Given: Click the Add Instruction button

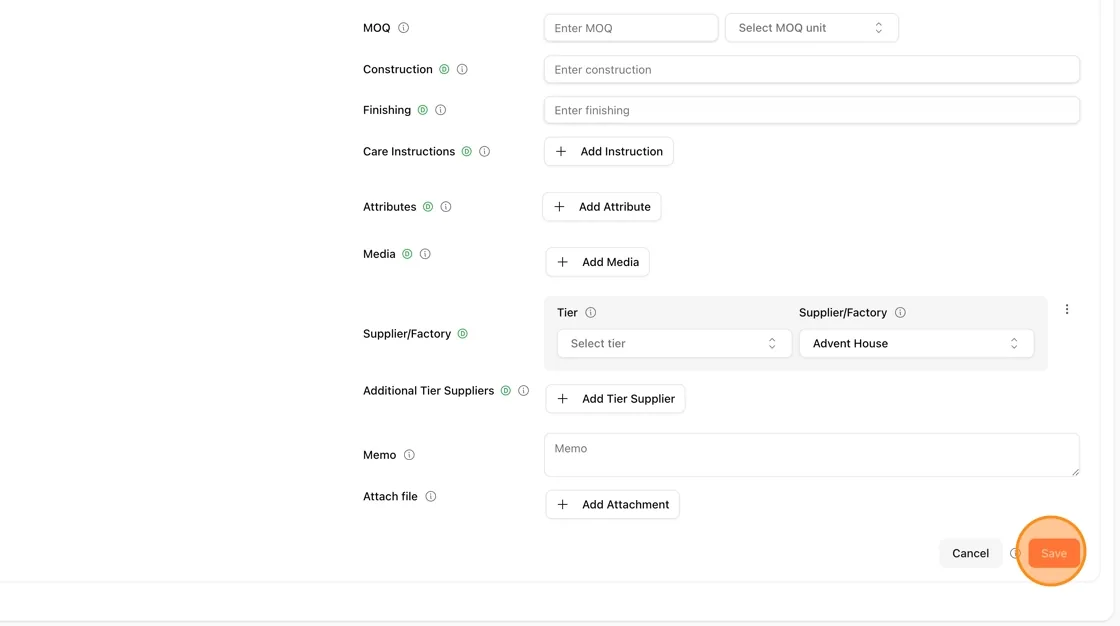Looking at the screenshot, I should point(609,151).
